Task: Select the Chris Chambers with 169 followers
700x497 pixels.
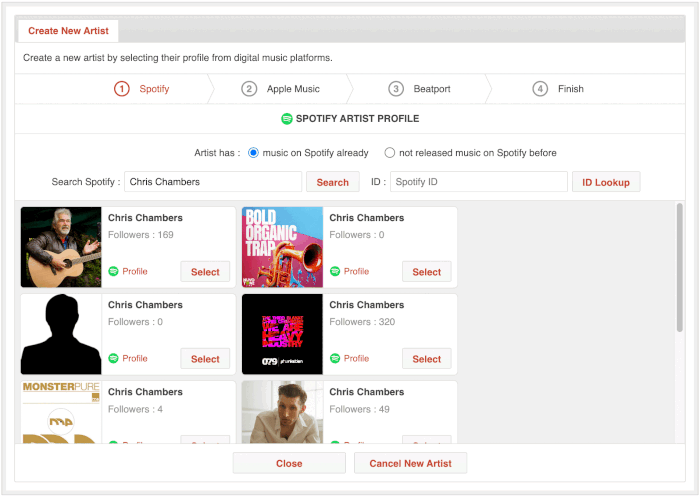Action: tap(205, 271)
